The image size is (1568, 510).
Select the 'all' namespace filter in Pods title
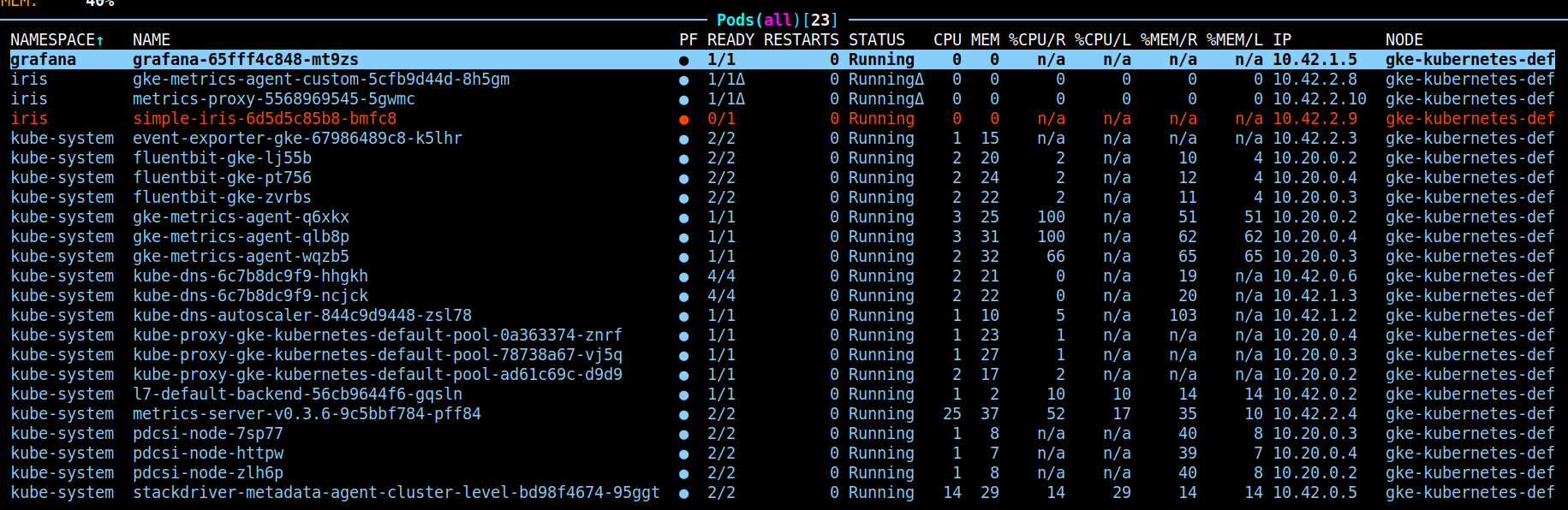pos(778,20)
